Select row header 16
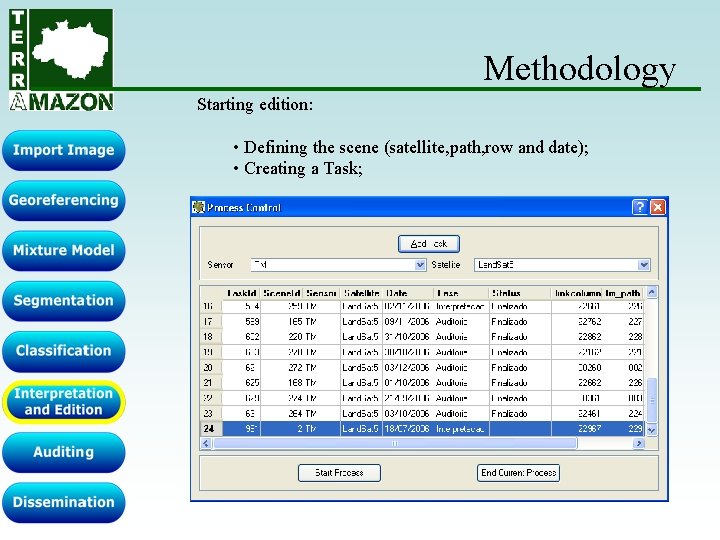720x540 pixels. (x=211, y=306)
